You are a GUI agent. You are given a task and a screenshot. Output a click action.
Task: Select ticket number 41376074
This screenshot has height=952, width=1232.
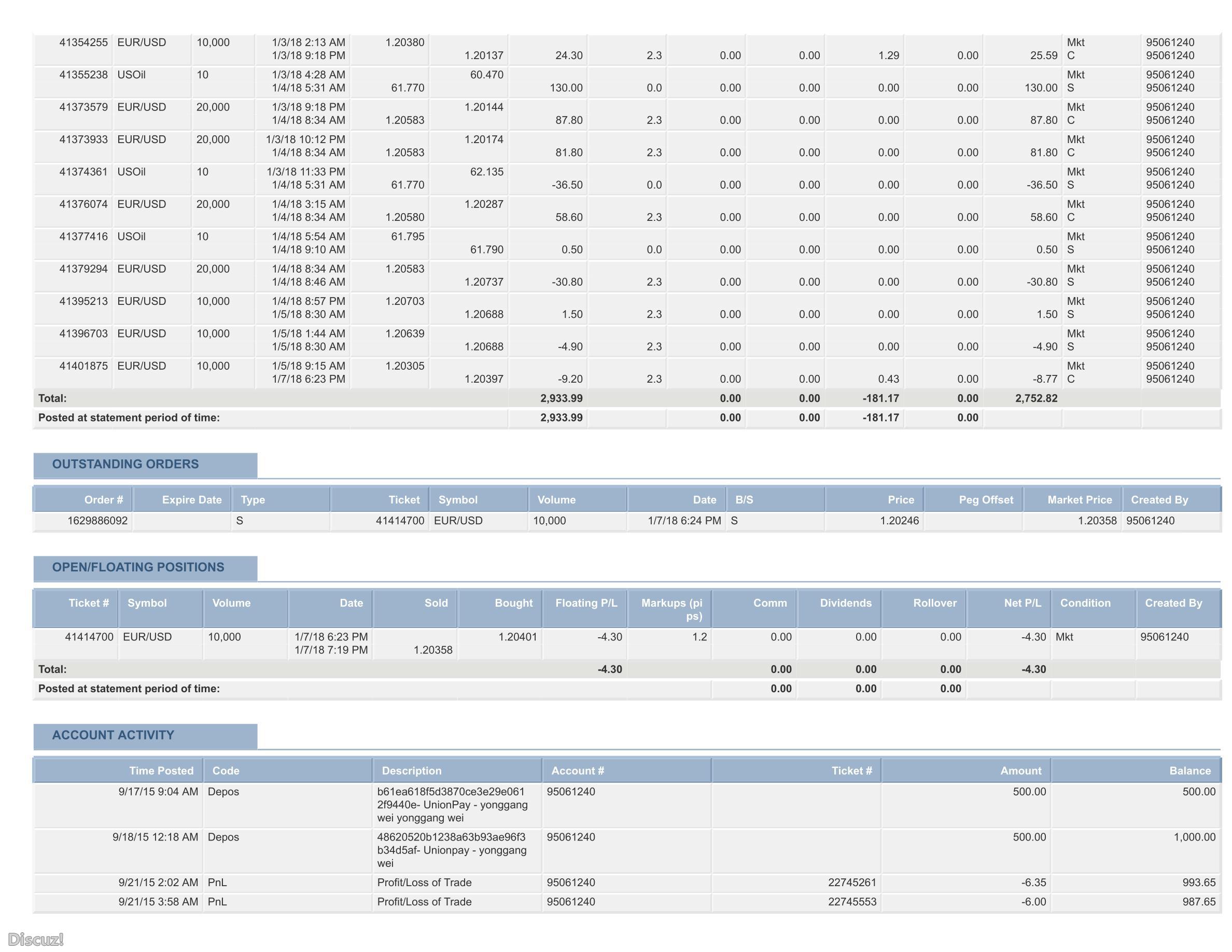click(83, 204)
